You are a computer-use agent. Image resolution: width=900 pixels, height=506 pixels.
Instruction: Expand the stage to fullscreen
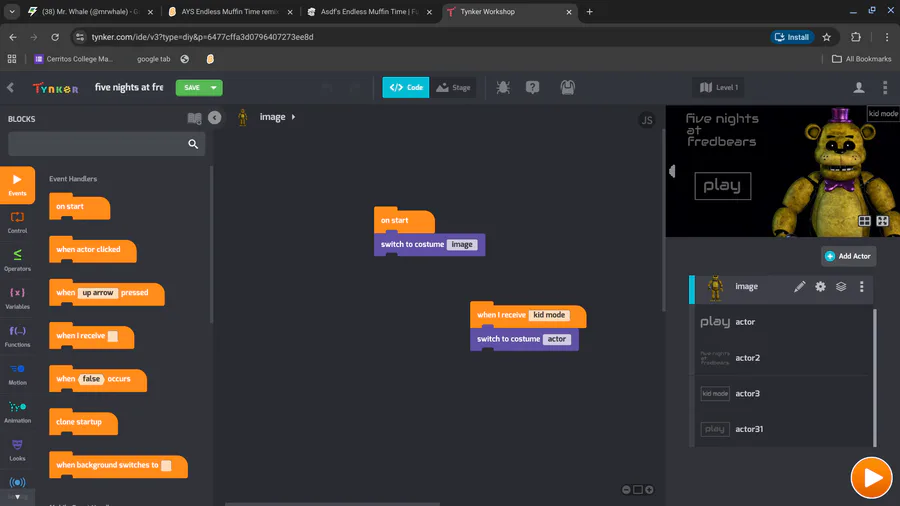[x=882, y=221]
